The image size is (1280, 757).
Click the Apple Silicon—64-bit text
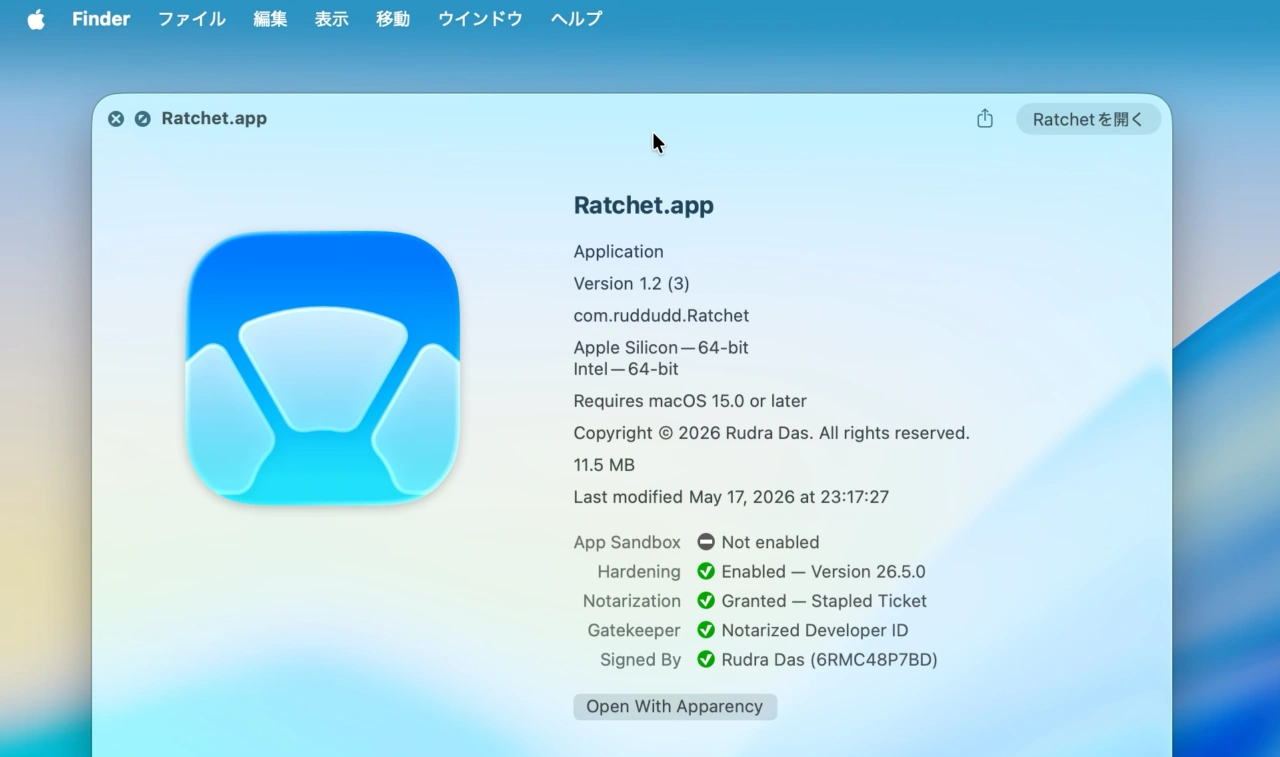661,348
